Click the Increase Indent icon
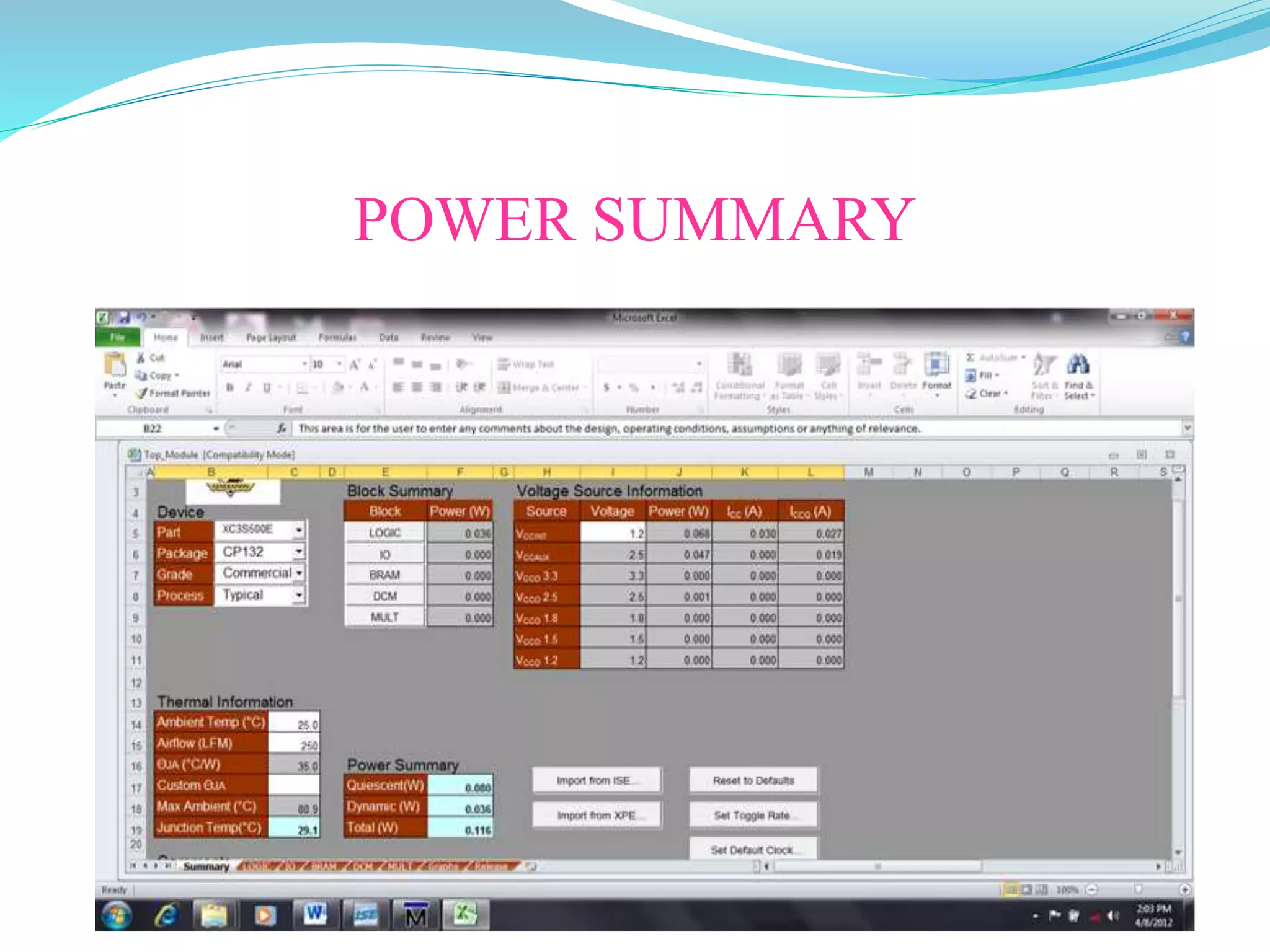The image size is (1270, 952). pyautogui.click(x=479, y=387)
